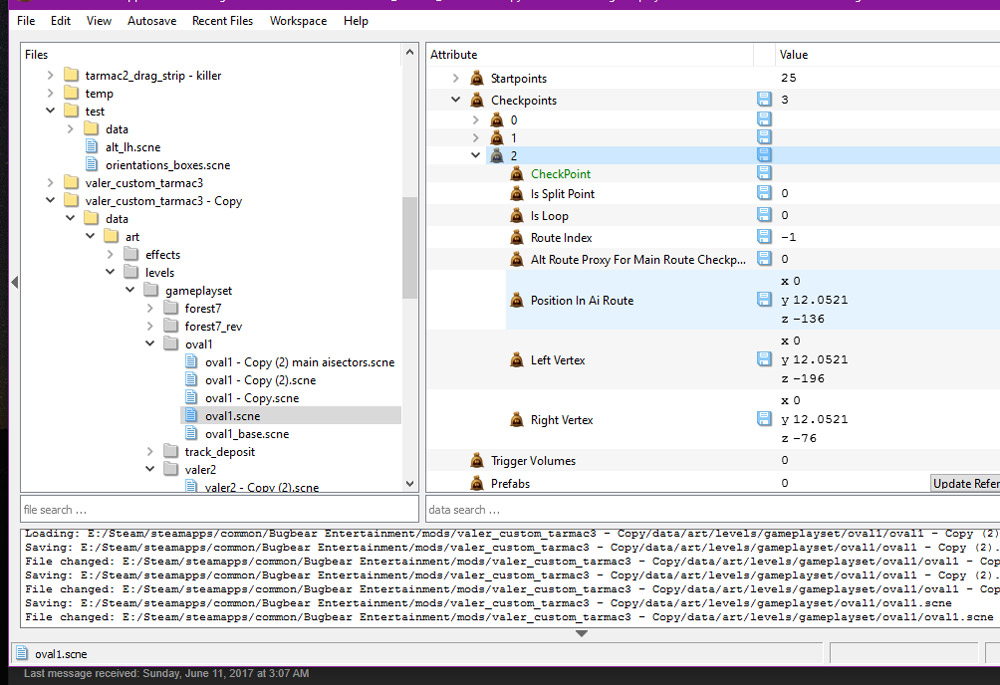
Task: Click the Startpoints bag icon
Action: [x=477, y=78]
